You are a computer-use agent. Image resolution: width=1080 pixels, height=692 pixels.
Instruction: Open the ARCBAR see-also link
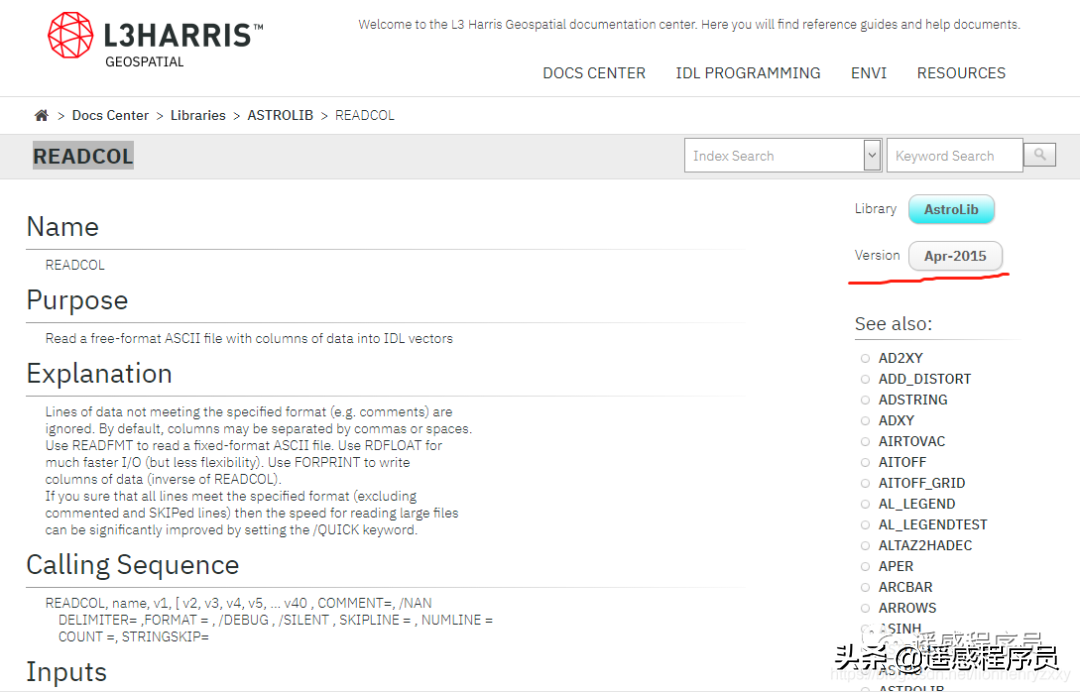pyautogui.click(x=905, y=587)
